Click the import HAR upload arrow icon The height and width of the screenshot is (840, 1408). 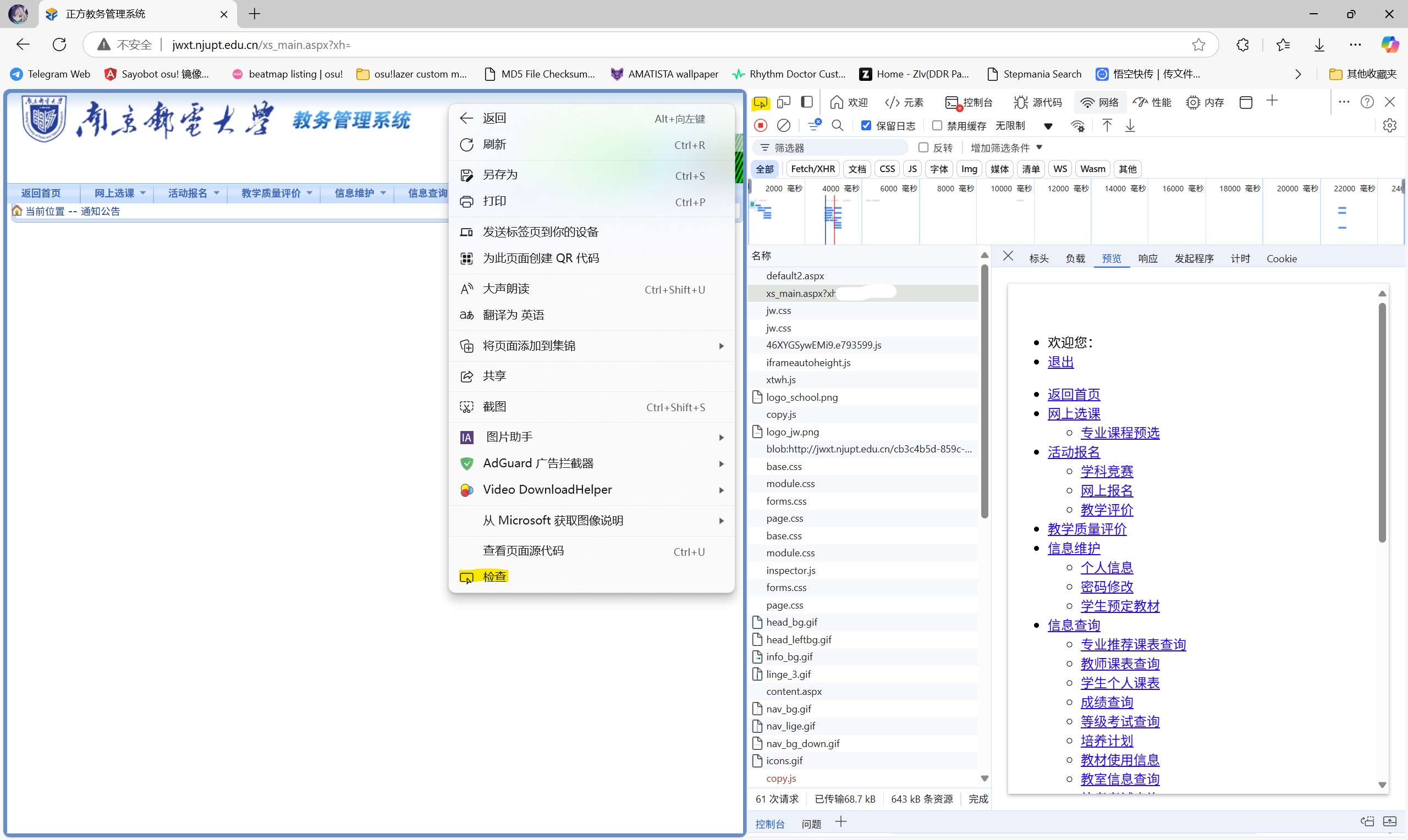tap(1107, 125)
